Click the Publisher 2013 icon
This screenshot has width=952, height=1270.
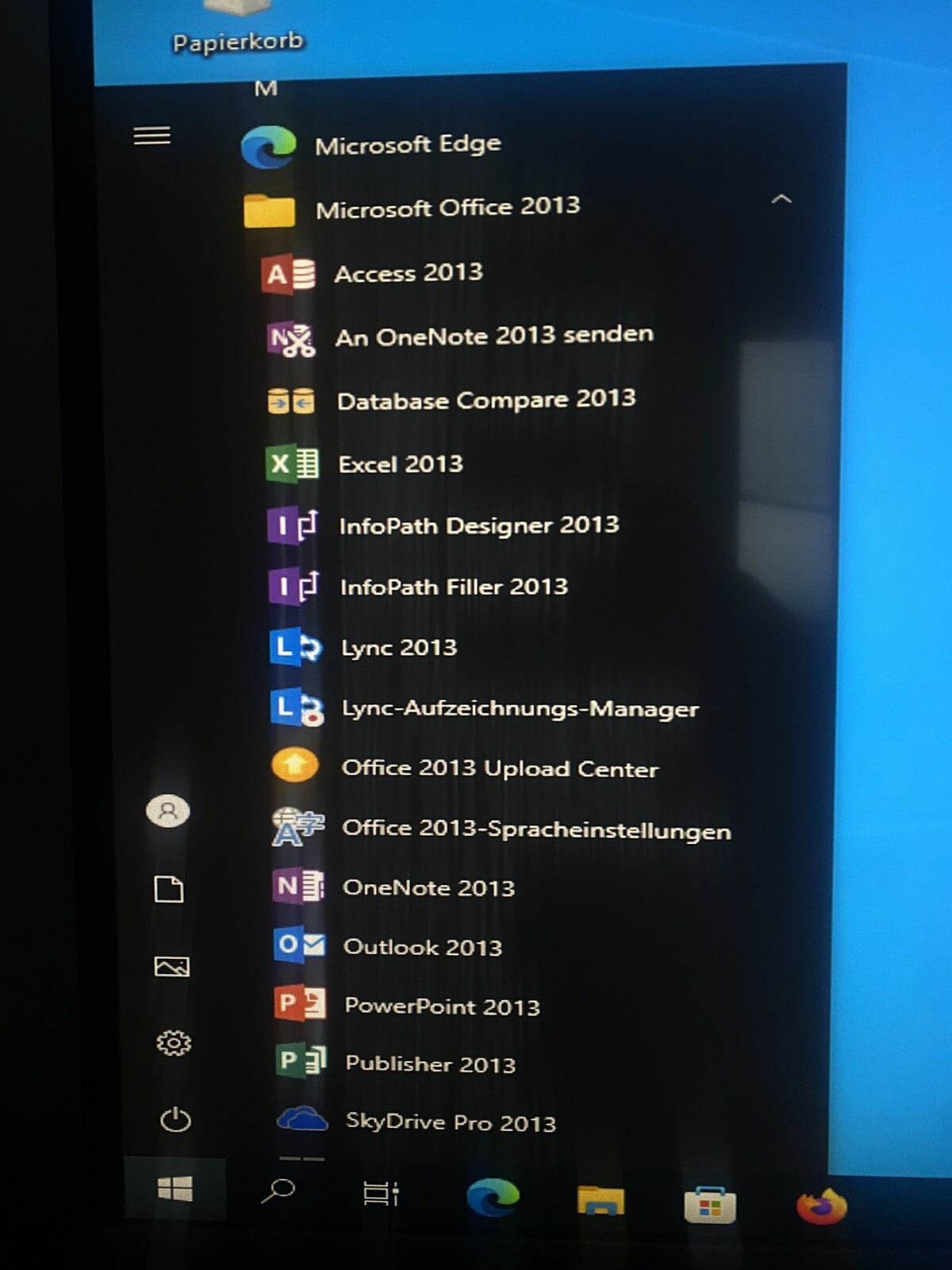[301, 1060]
